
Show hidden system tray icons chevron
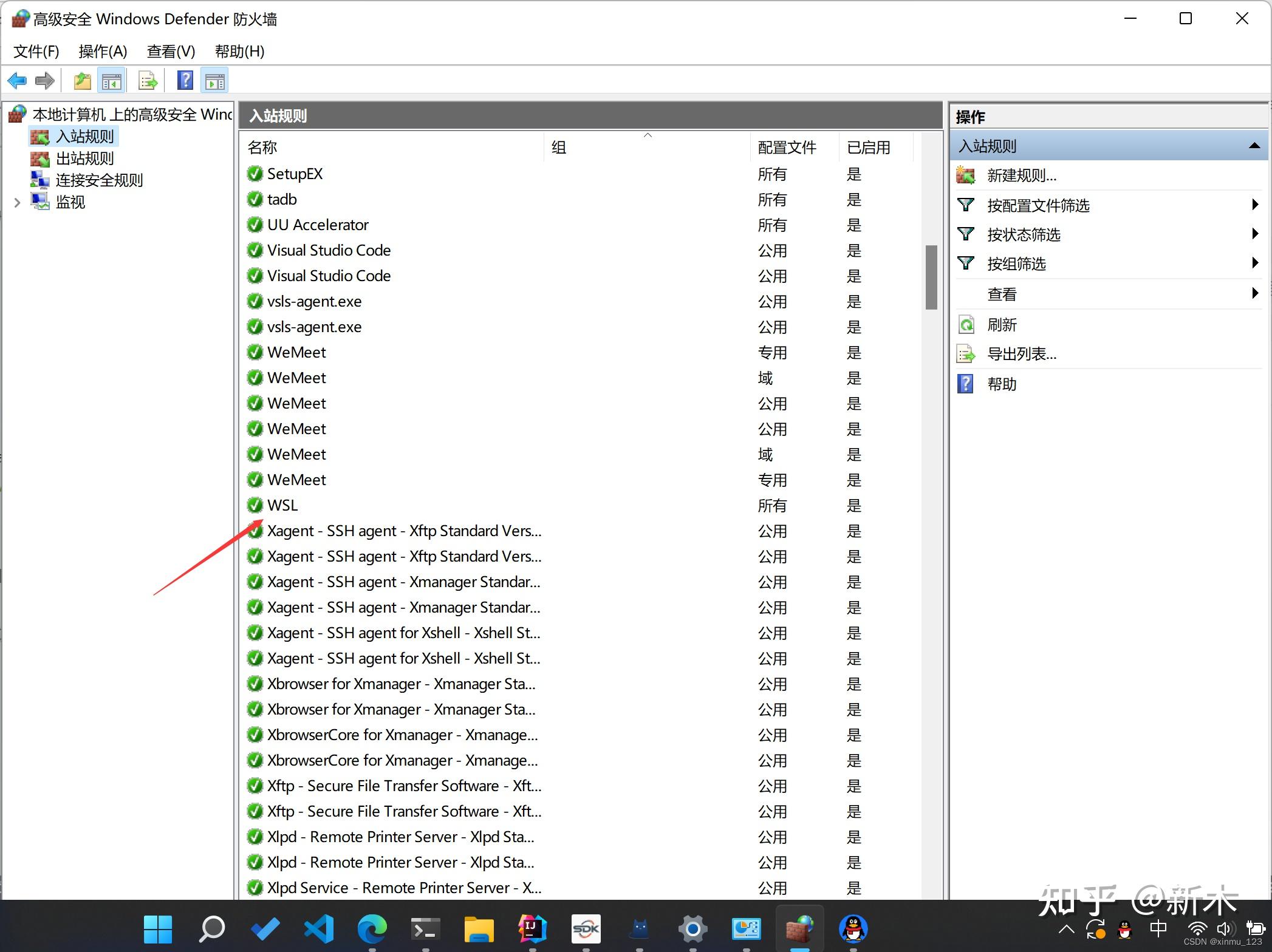click(1067, 929)
